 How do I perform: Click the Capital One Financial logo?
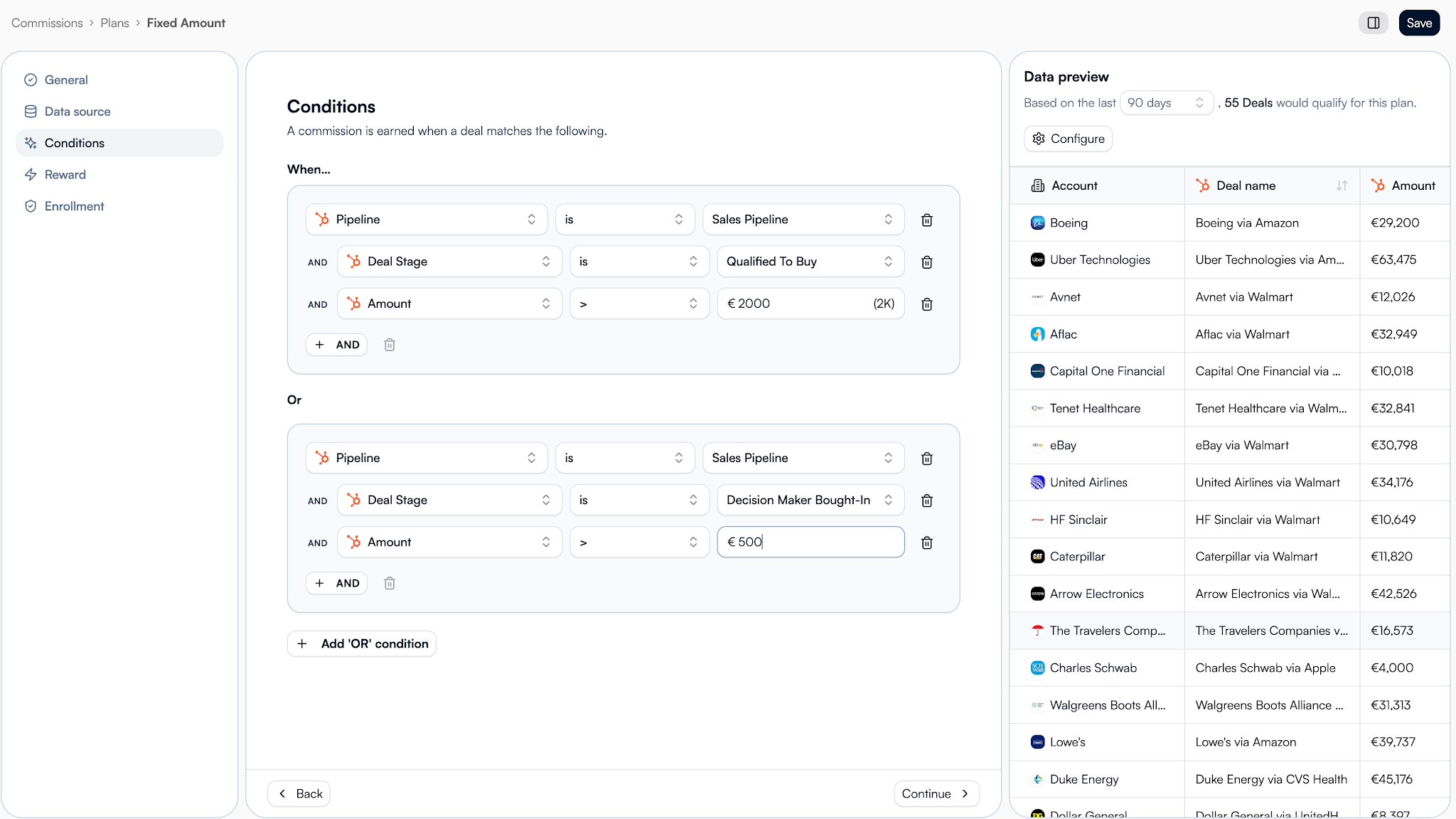pyautogui.click(x=1037, y=371)
